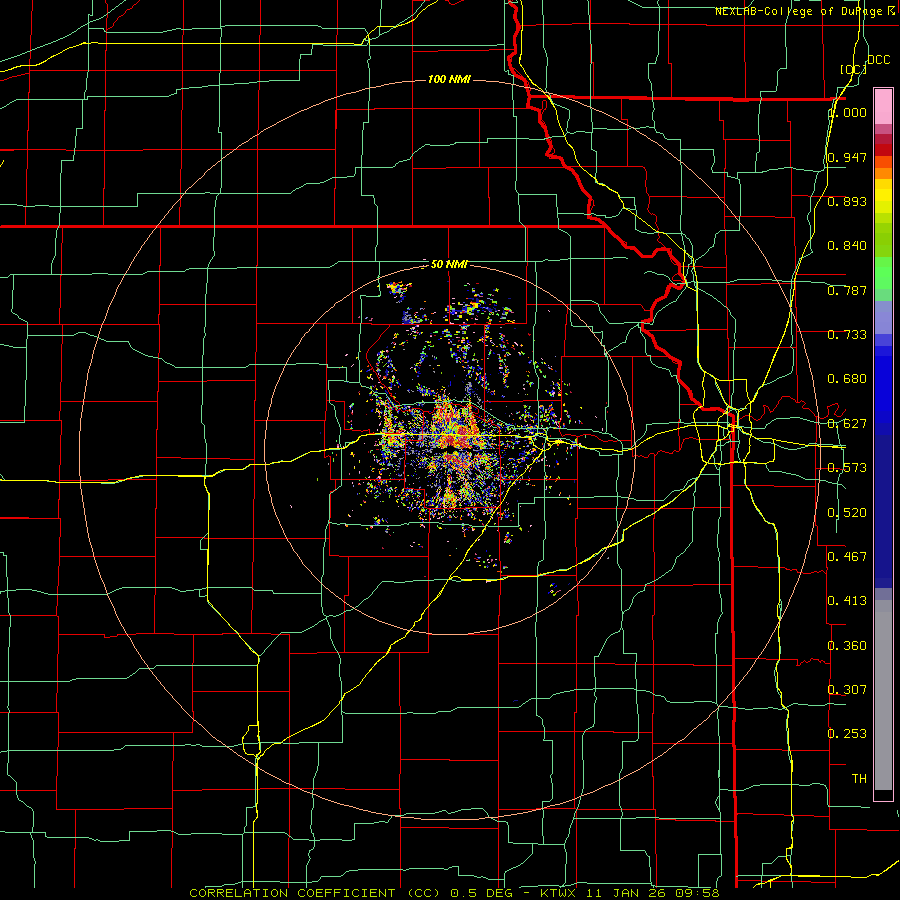
Task: Click the 0.253 scale value
Action: [x=847, y=734]
